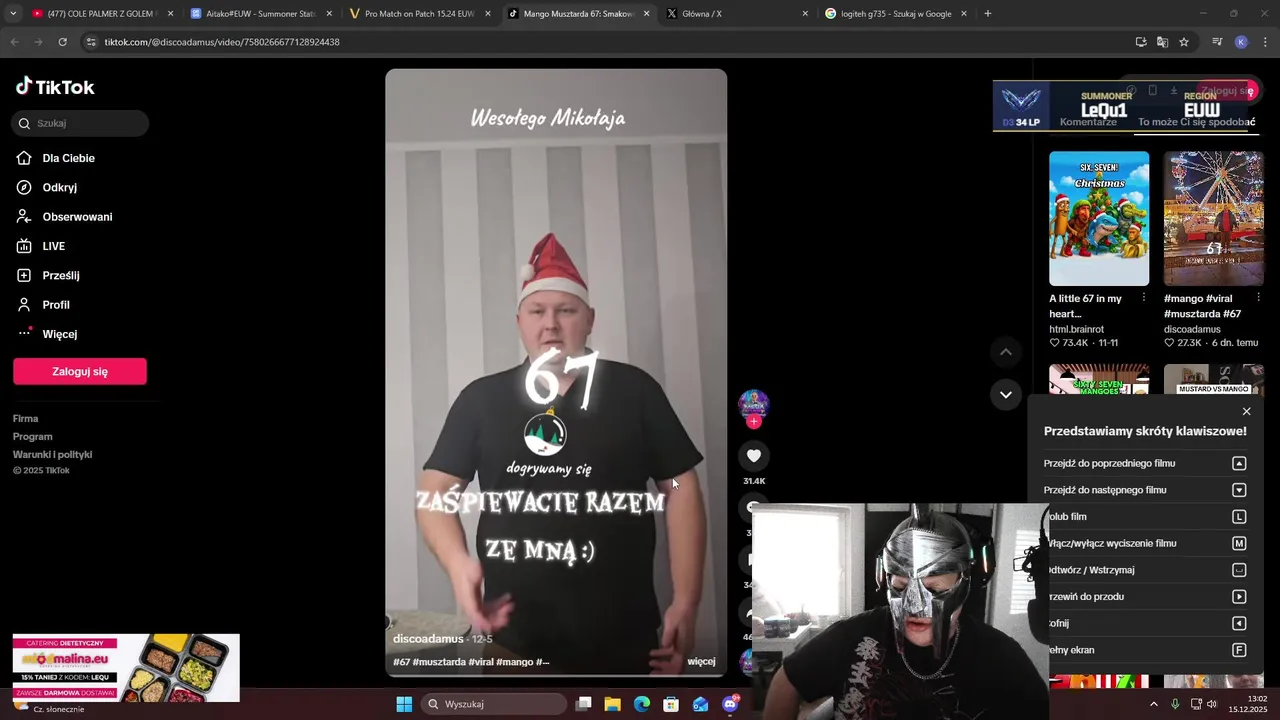The height and width of the screenshot is (720, 1280).
Task: Switch to the logiteh g735 Google tab
Action: (x=896, y=14)
